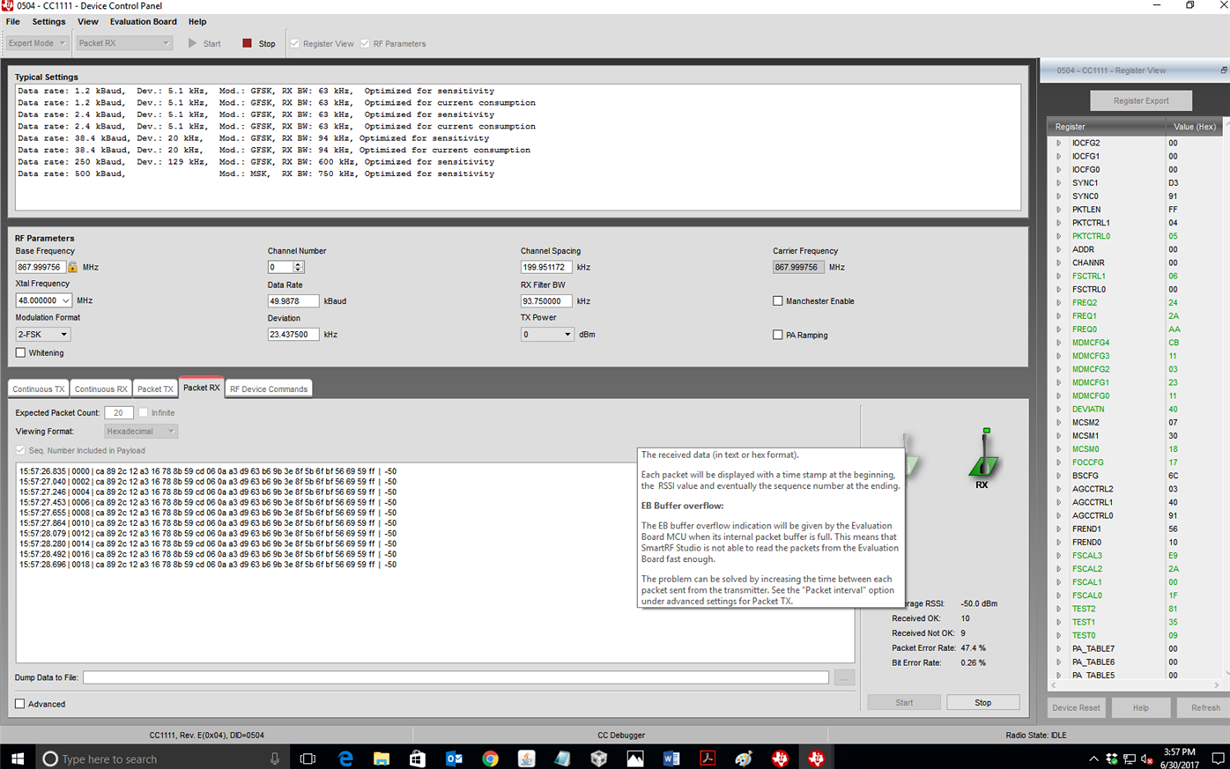Click the Register View vertical scrollbar

1225,400
